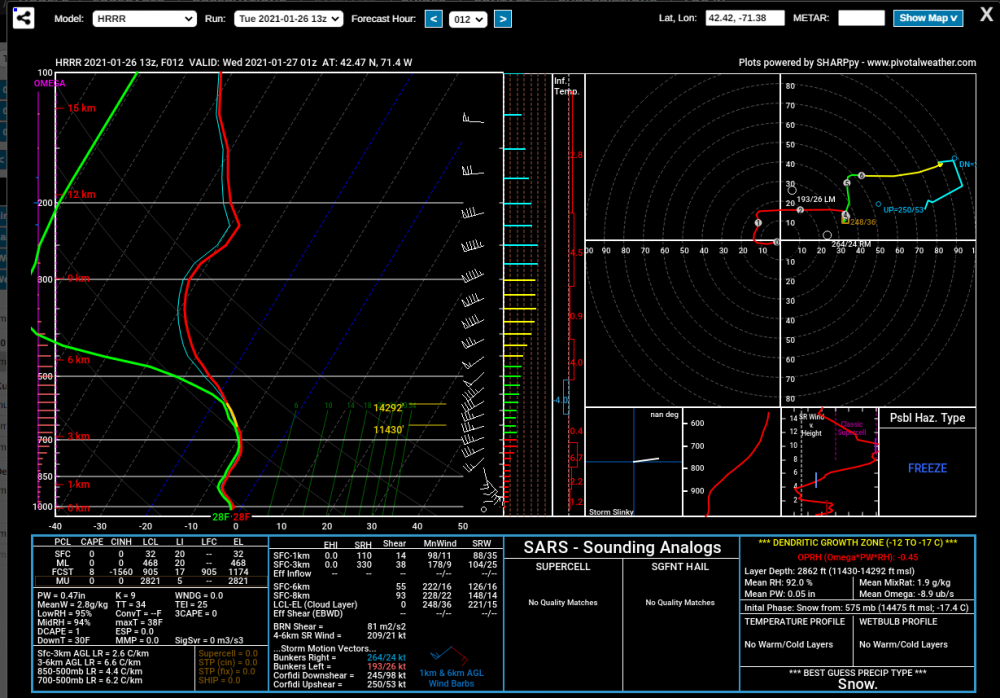Click the share icon
This screenshot has width=1000, height=698.
pyautogui.click(x=24, y=18)
